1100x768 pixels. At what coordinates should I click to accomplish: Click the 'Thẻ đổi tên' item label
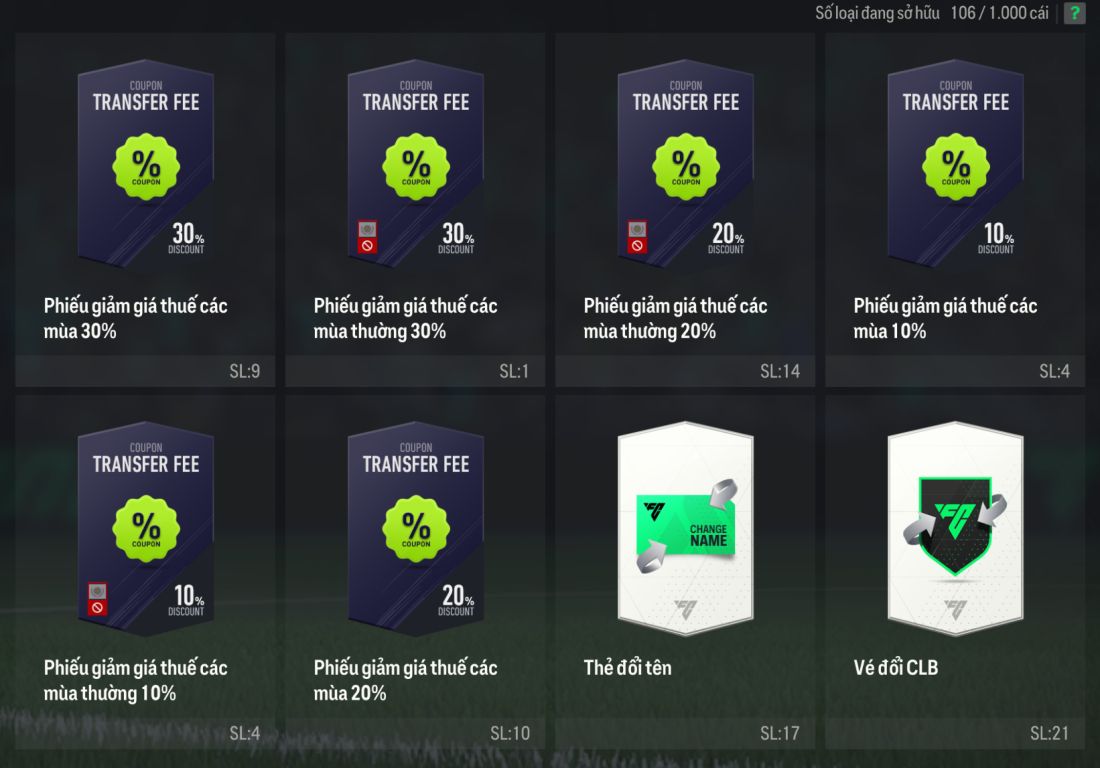[627, 668]
